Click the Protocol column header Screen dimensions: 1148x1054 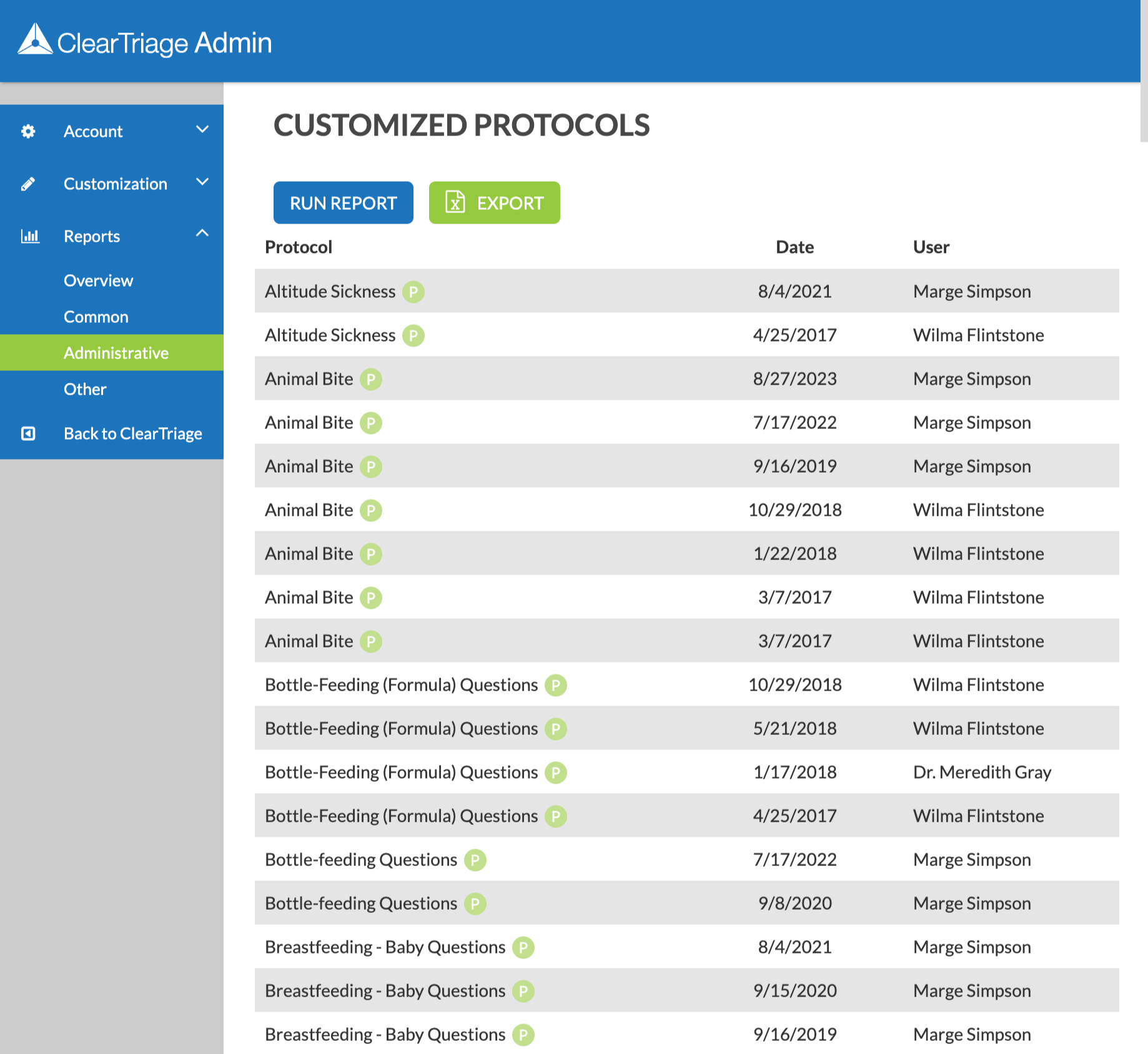[299, 247]
